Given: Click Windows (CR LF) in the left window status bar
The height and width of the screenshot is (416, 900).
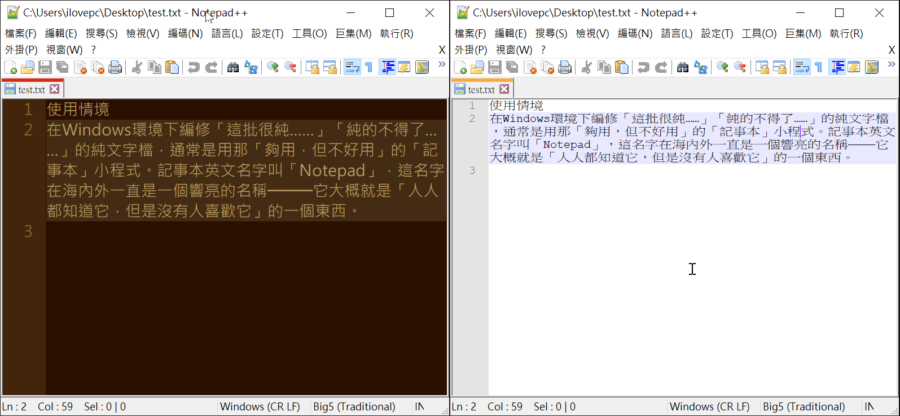Looking at the screenshot, I should click(x=260, y=407).
